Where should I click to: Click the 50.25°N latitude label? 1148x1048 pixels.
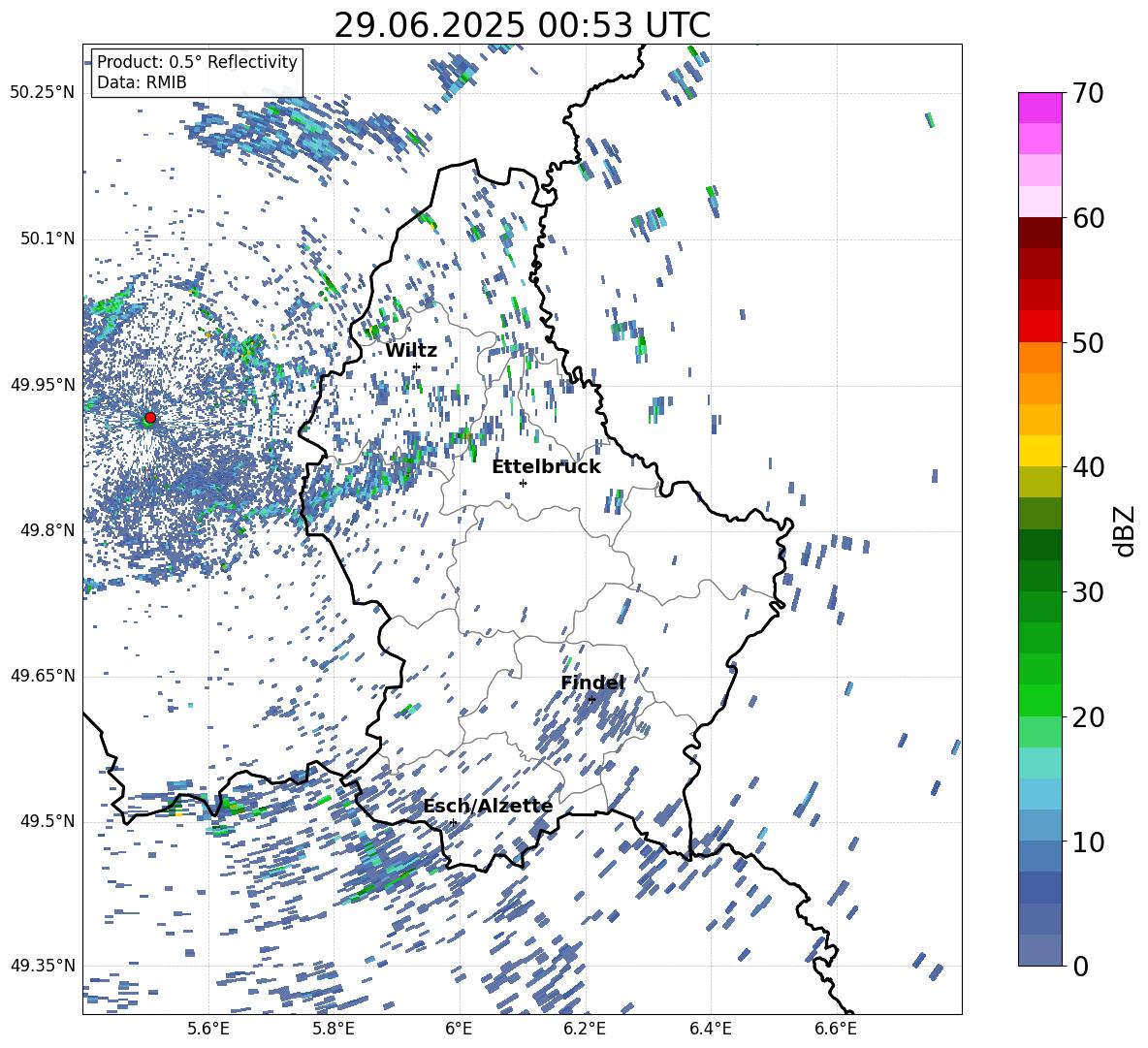tap(43, 93)
